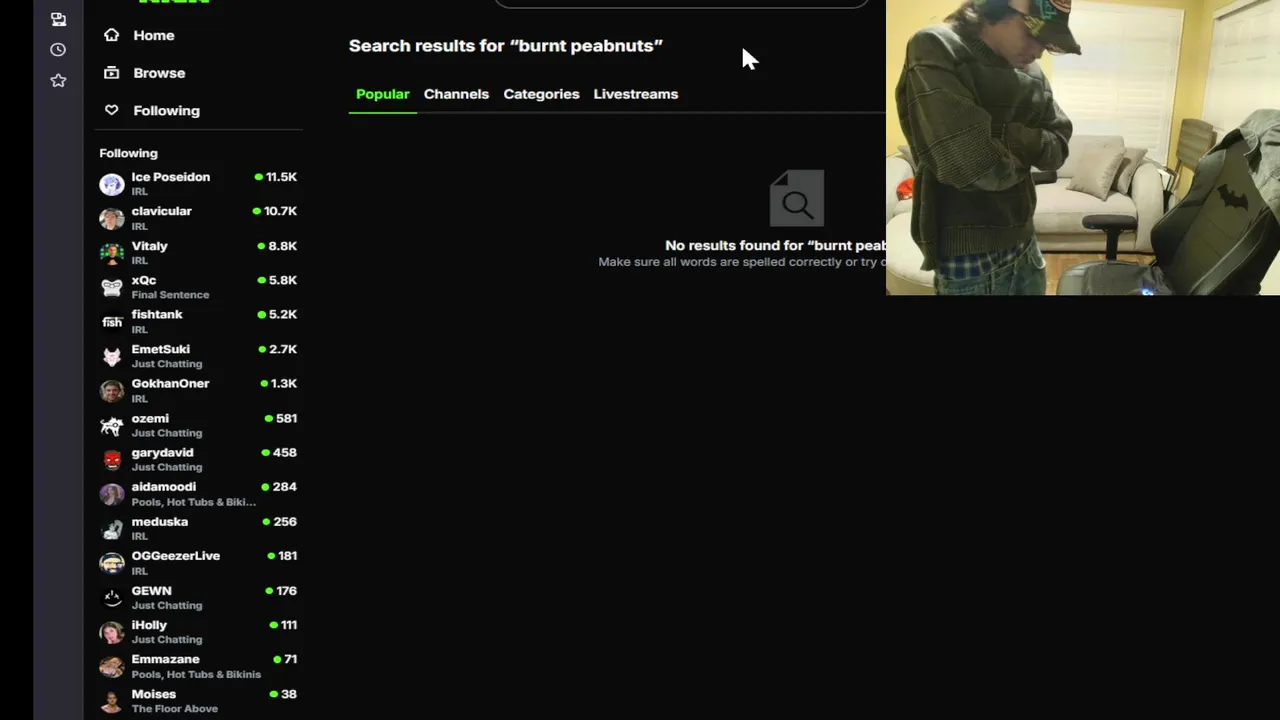Click the Following heart icon
The image size is (1280, 720).
(112, 111)
